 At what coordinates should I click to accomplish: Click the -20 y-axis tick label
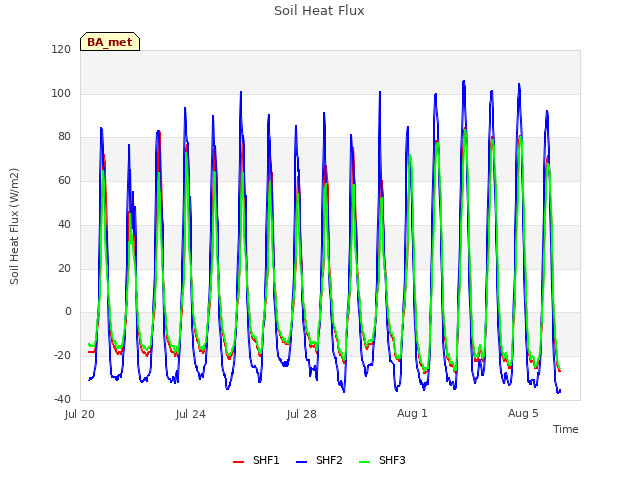[62, 356]
